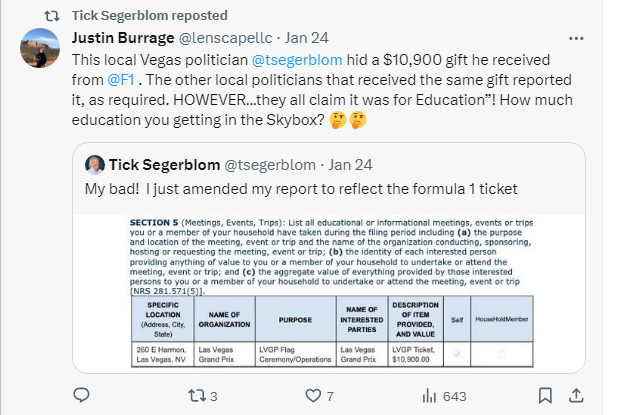Screen dimensions: 619x415
Task: Open the Section 5 document image
Action: tap(330, 290)
